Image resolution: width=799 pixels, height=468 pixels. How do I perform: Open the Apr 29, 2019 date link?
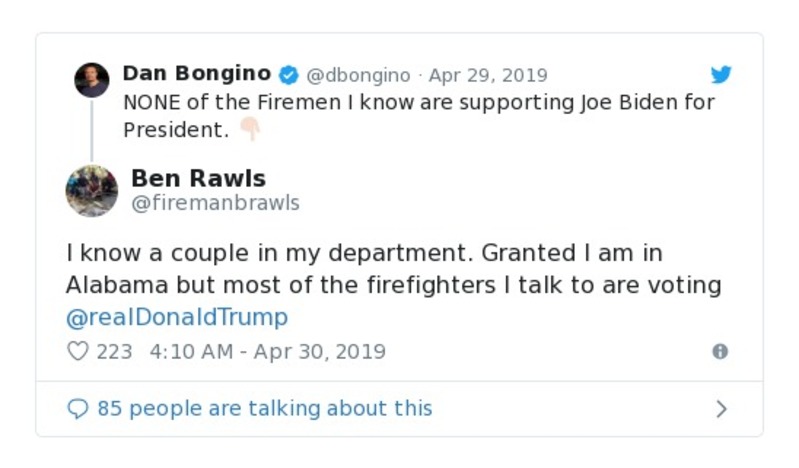pos(488,76)
